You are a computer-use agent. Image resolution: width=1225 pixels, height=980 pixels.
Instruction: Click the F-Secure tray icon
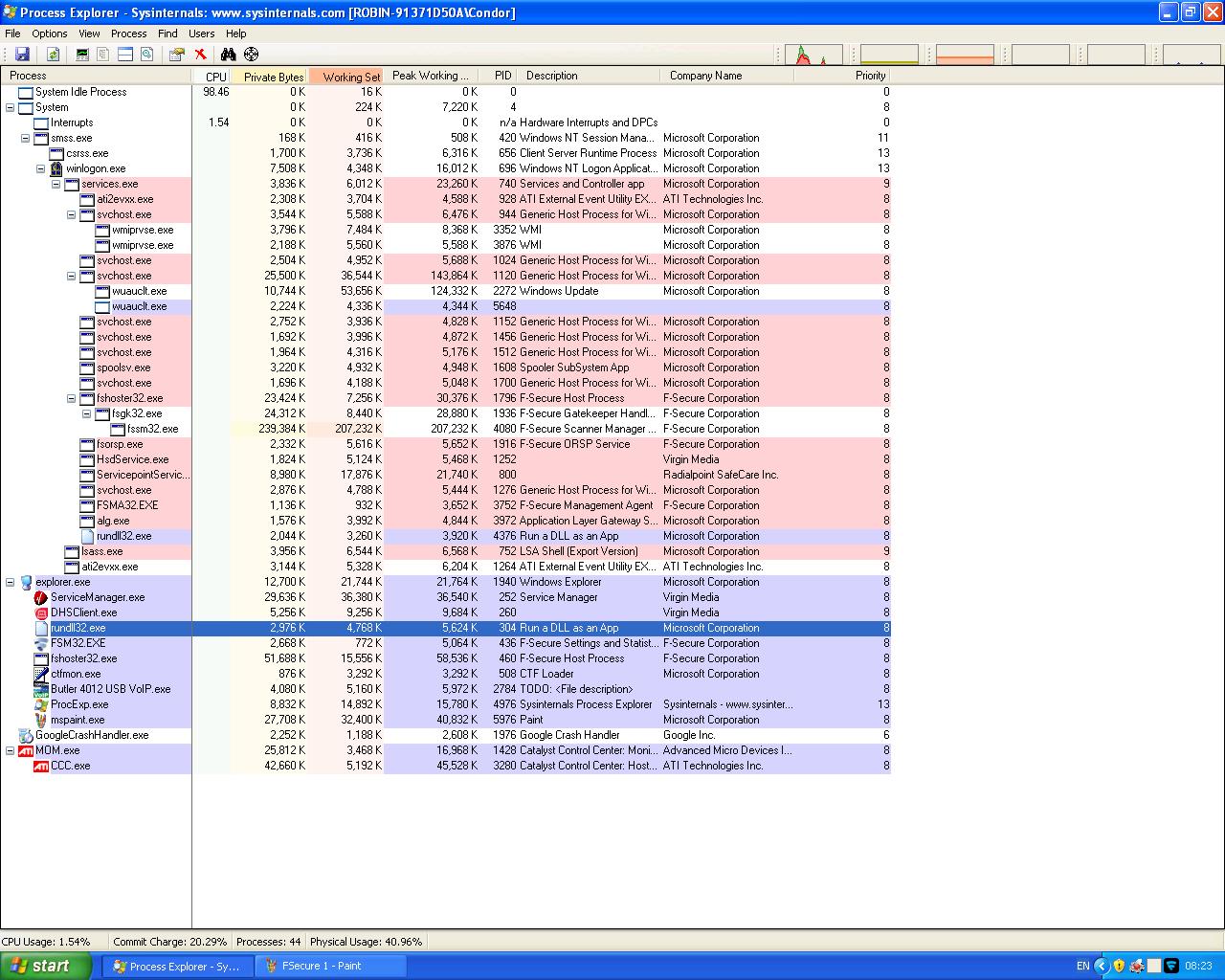[x=1171, y=966]
